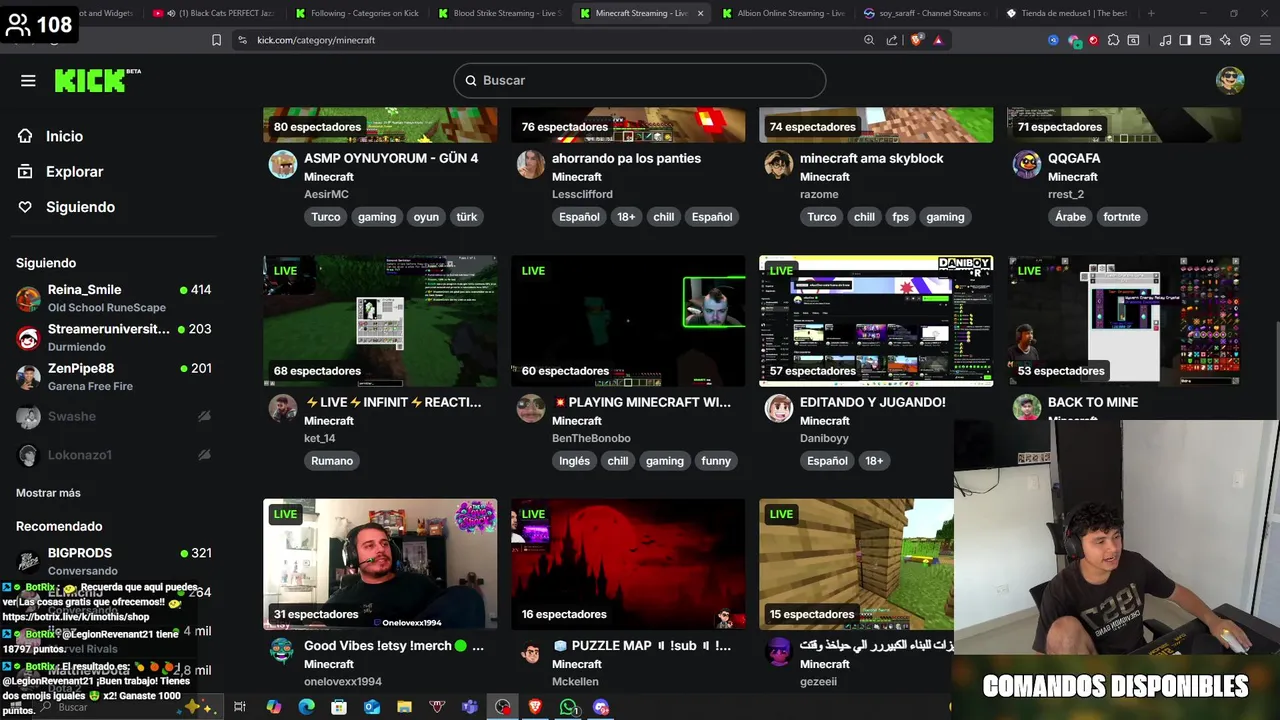1280x720 pixels.
Task: Open File Explorer from the taskbar
Action: point(404,707)
